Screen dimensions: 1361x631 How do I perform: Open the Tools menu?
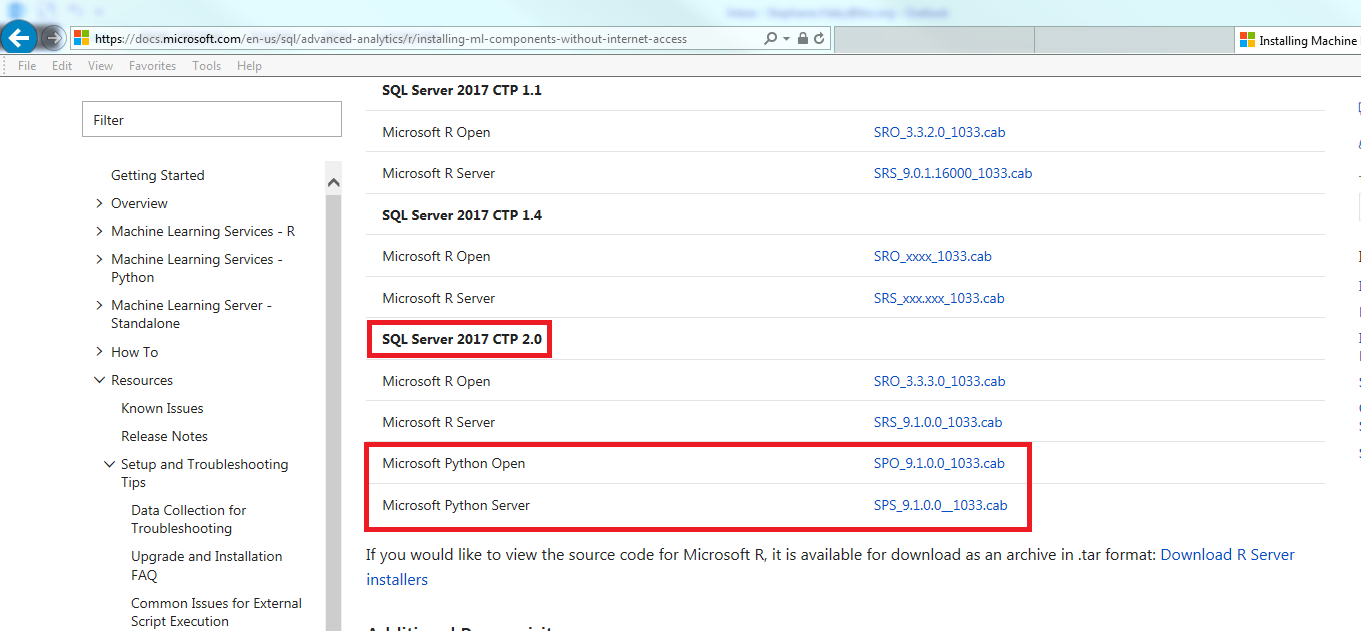tap(206, 66)
